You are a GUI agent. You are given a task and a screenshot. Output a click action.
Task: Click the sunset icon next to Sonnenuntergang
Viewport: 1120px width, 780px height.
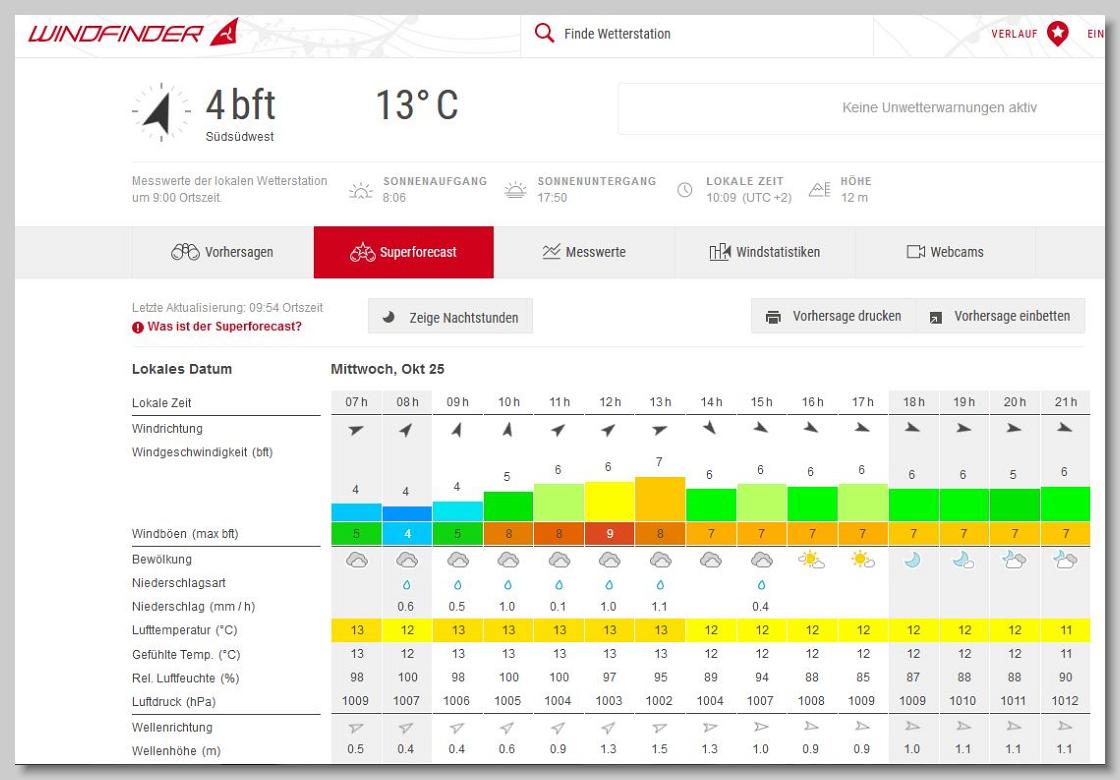pyautogui.click(x=515, y=190)
